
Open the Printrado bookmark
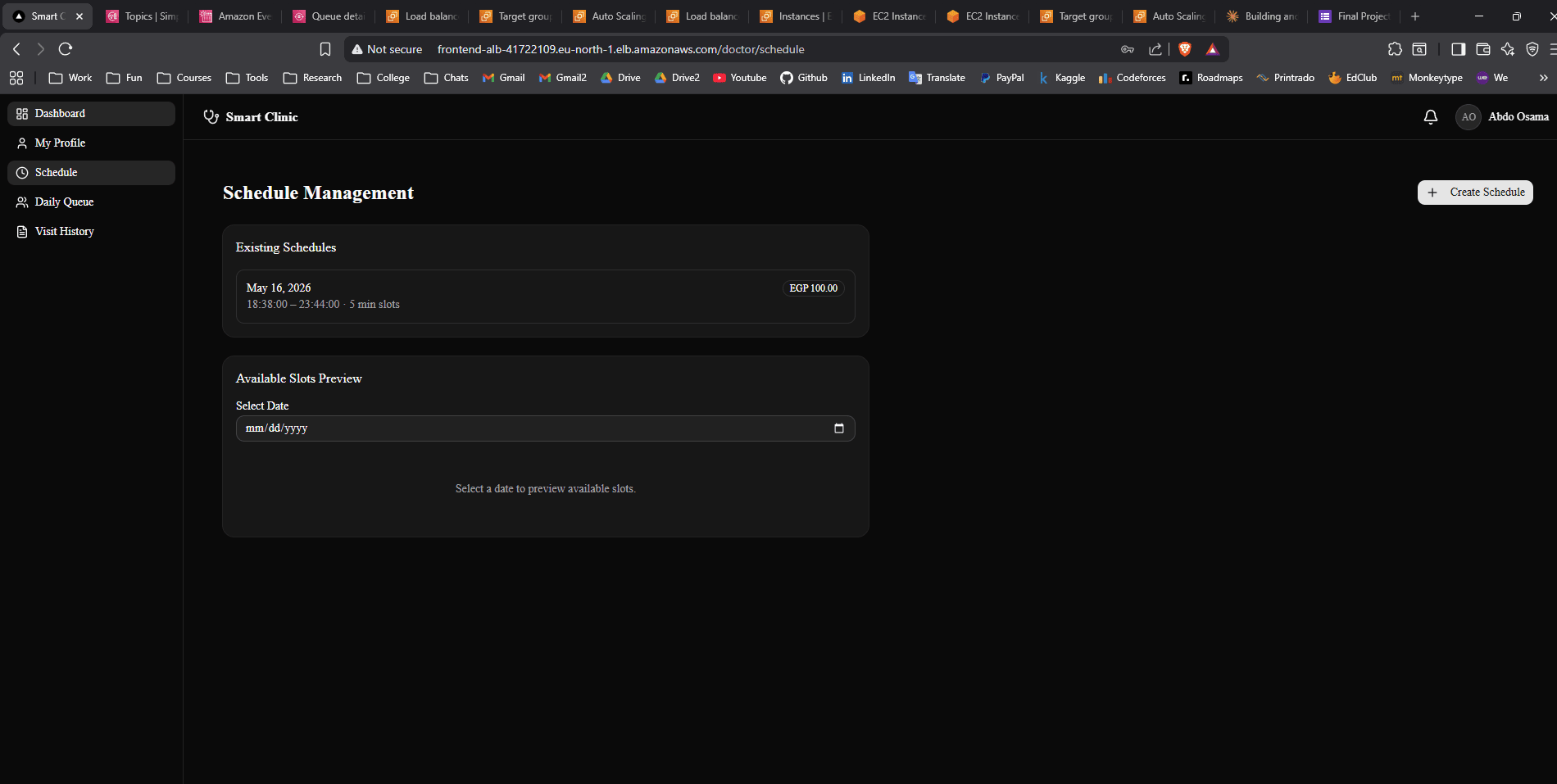pyautogui.click(x=1285, y=78)
